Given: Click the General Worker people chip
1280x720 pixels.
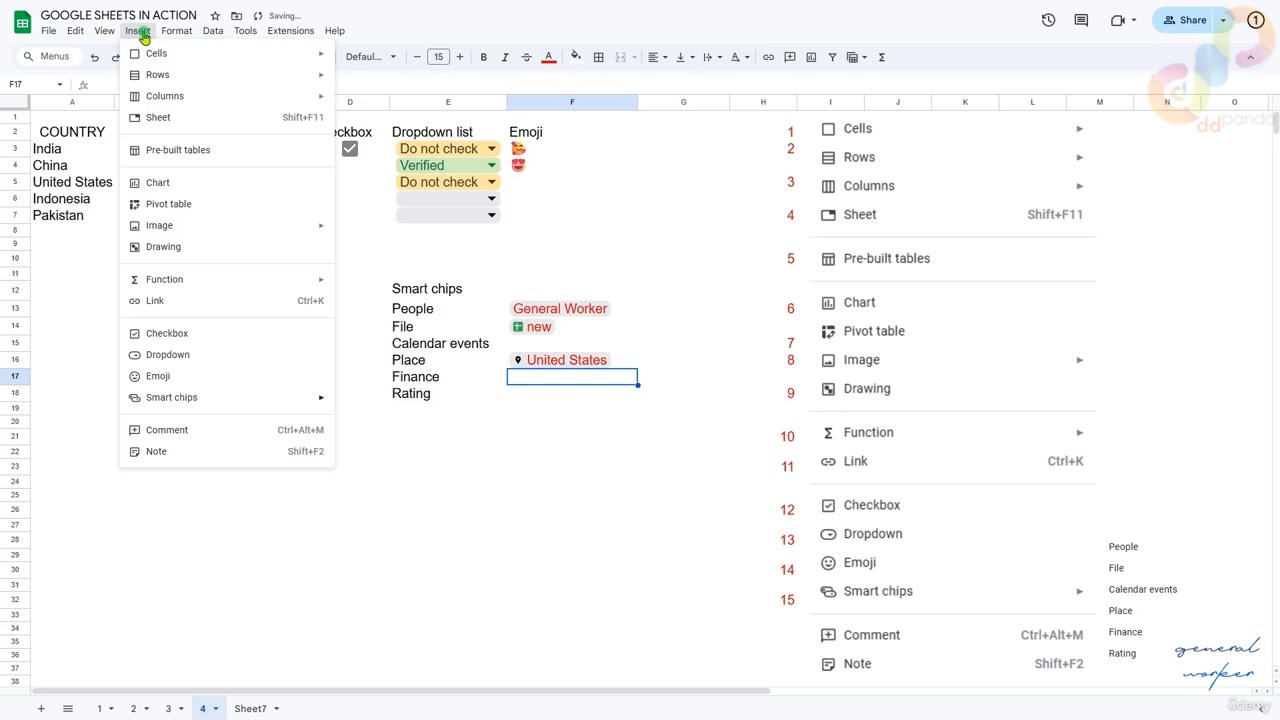Looking at the screenshot, I should (x=560, y=309).
